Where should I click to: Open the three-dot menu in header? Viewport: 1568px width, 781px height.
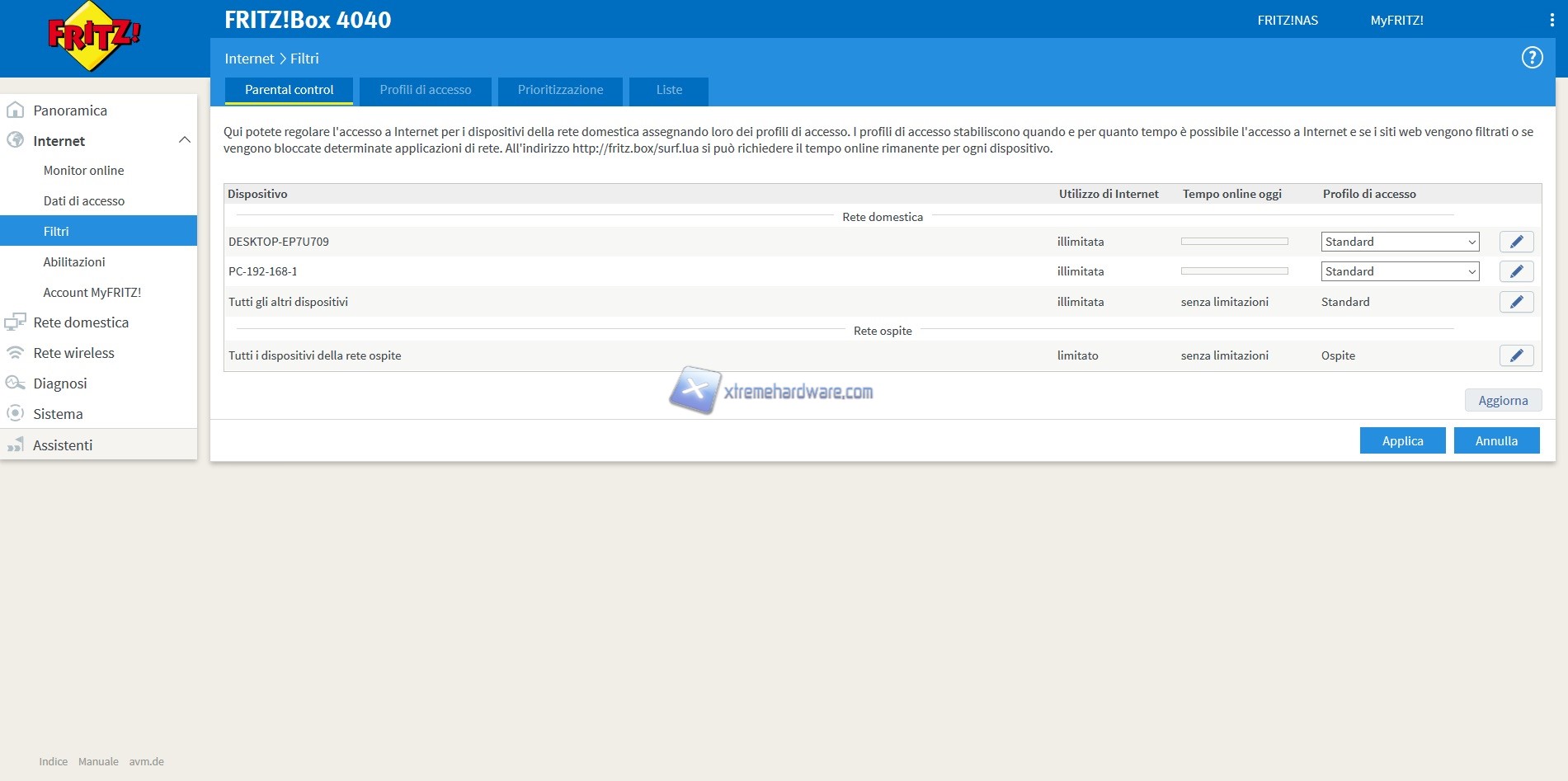(1552, 20)
